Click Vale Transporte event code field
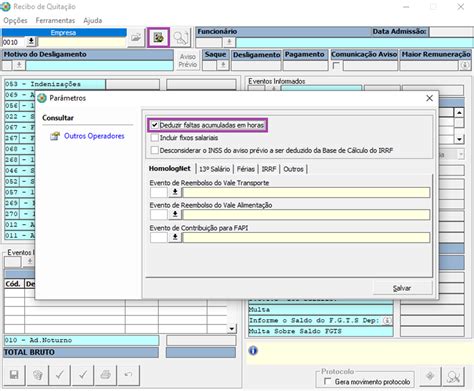474x391 pixels. [x=159, y=192]
